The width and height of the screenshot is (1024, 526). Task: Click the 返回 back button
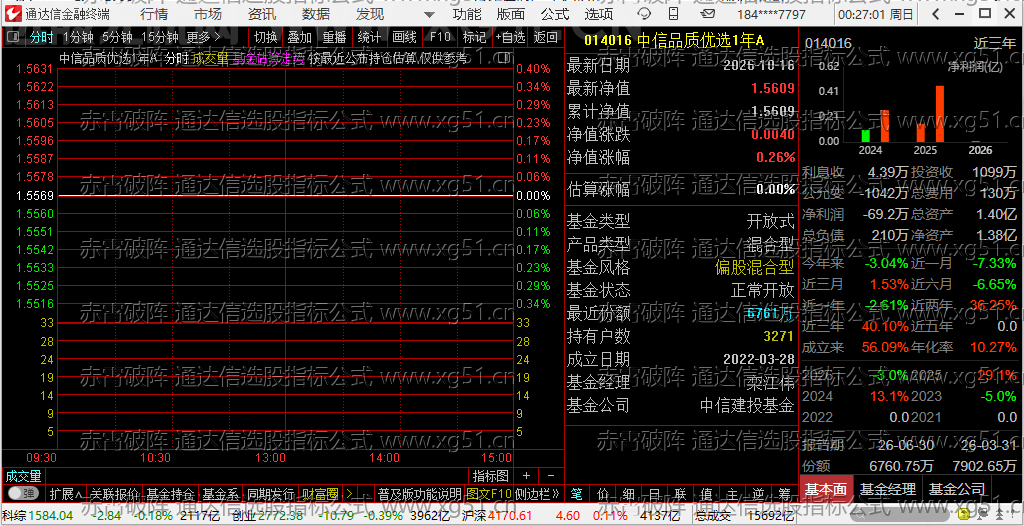click(x=546, y=37)
